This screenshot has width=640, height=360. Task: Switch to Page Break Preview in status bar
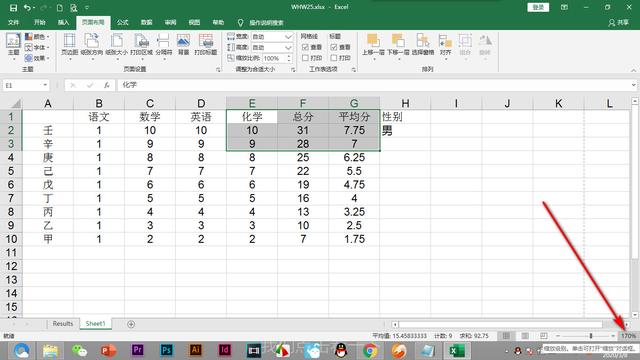544,336
